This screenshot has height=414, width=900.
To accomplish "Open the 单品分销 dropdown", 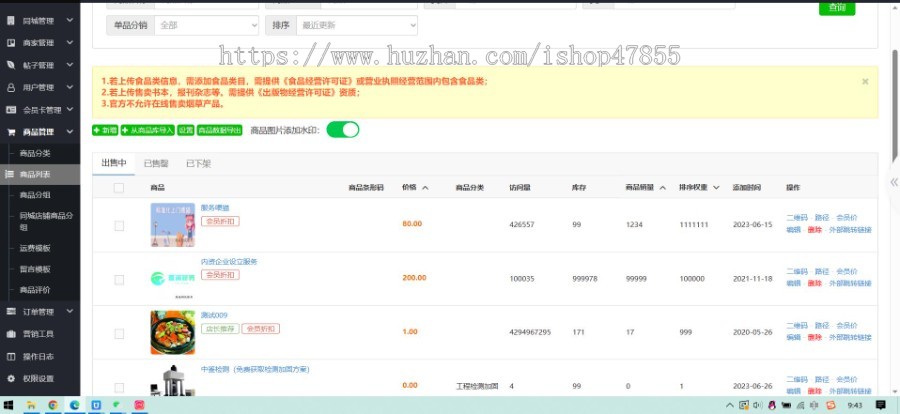I will 207,25.
